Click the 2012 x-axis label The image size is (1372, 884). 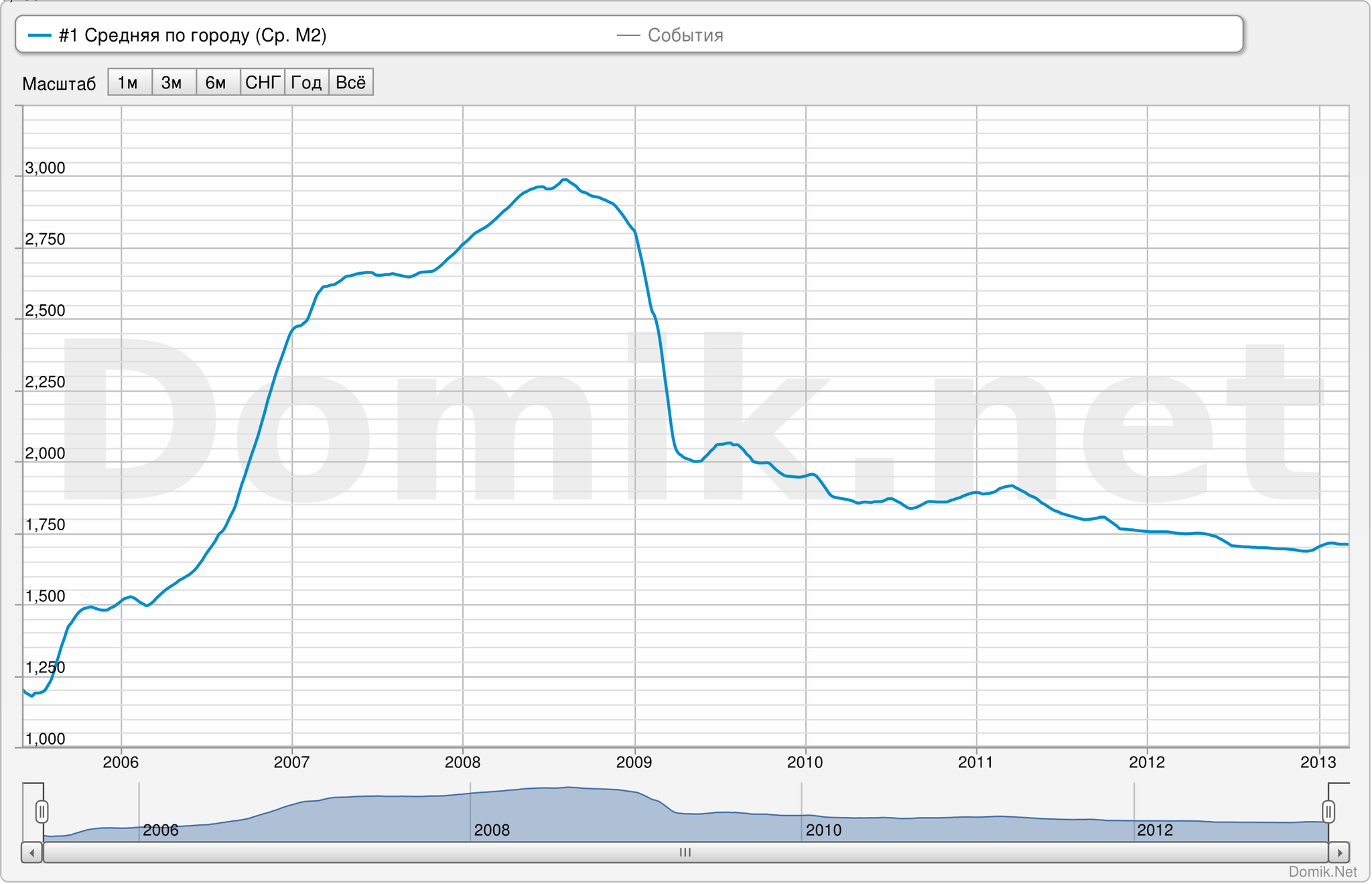(1148, 762)
